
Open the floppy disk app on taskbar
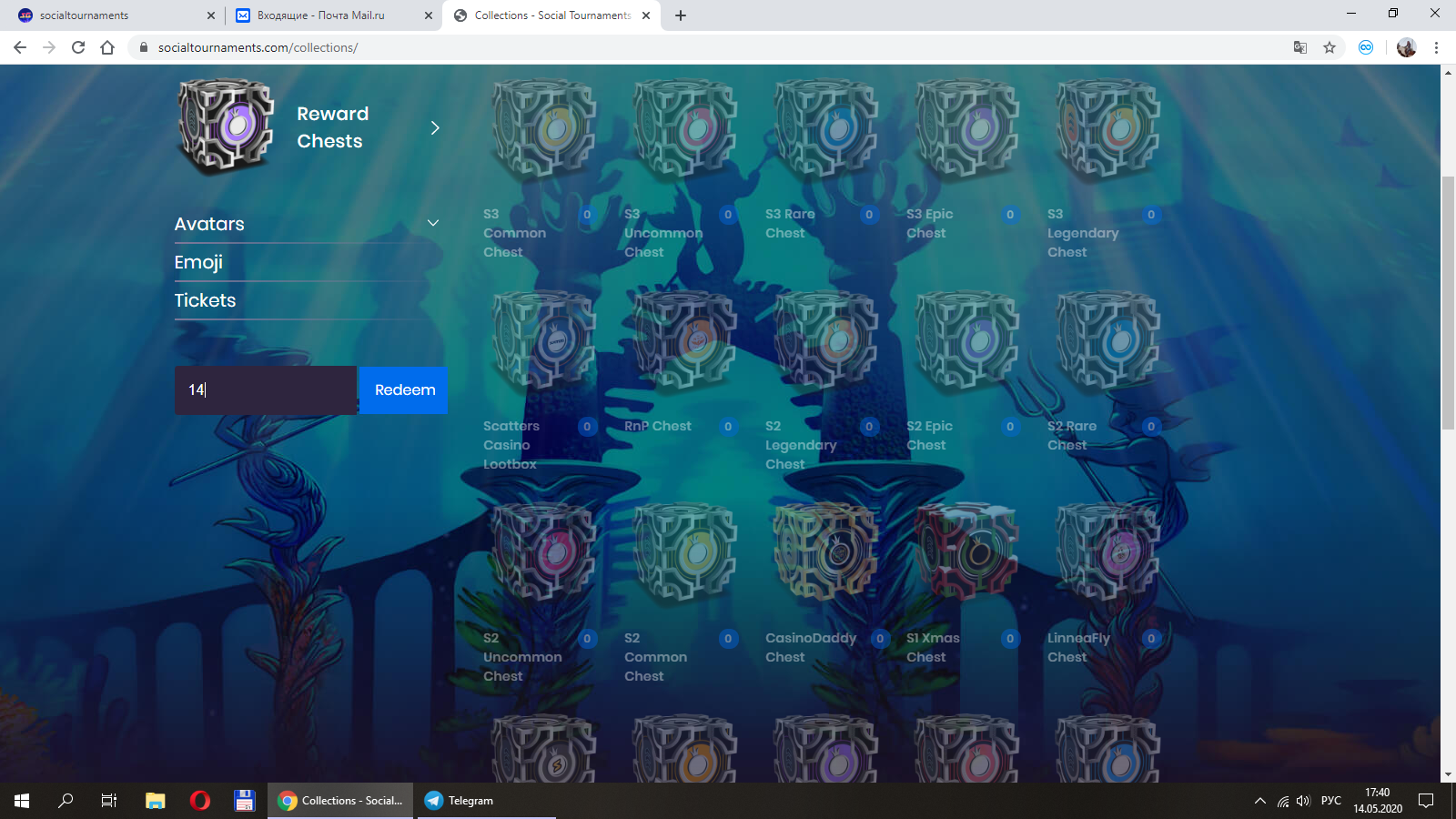244,801
